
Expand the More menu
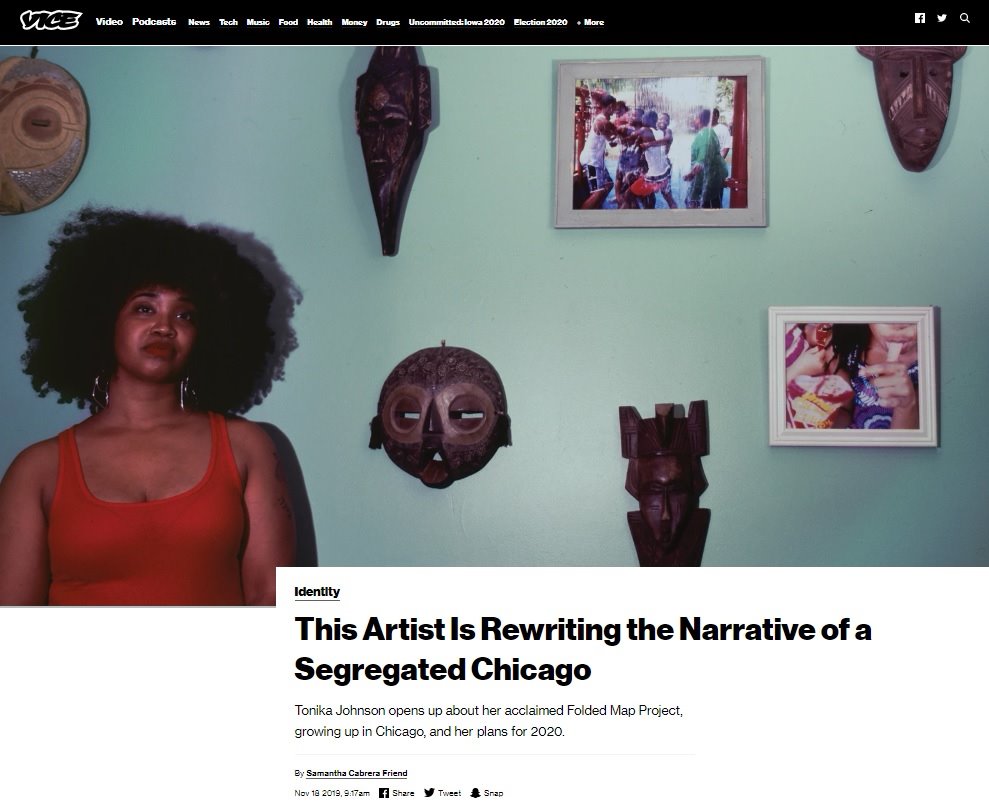(x=590, y=22)
